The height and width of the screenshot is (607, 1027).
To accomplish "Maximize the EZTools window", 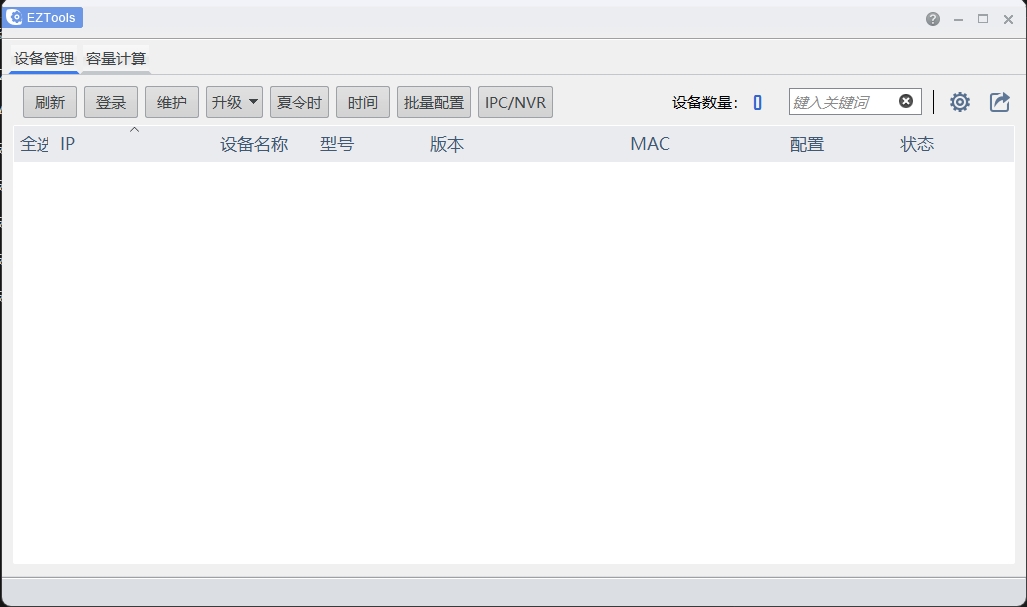I will 983,19.
